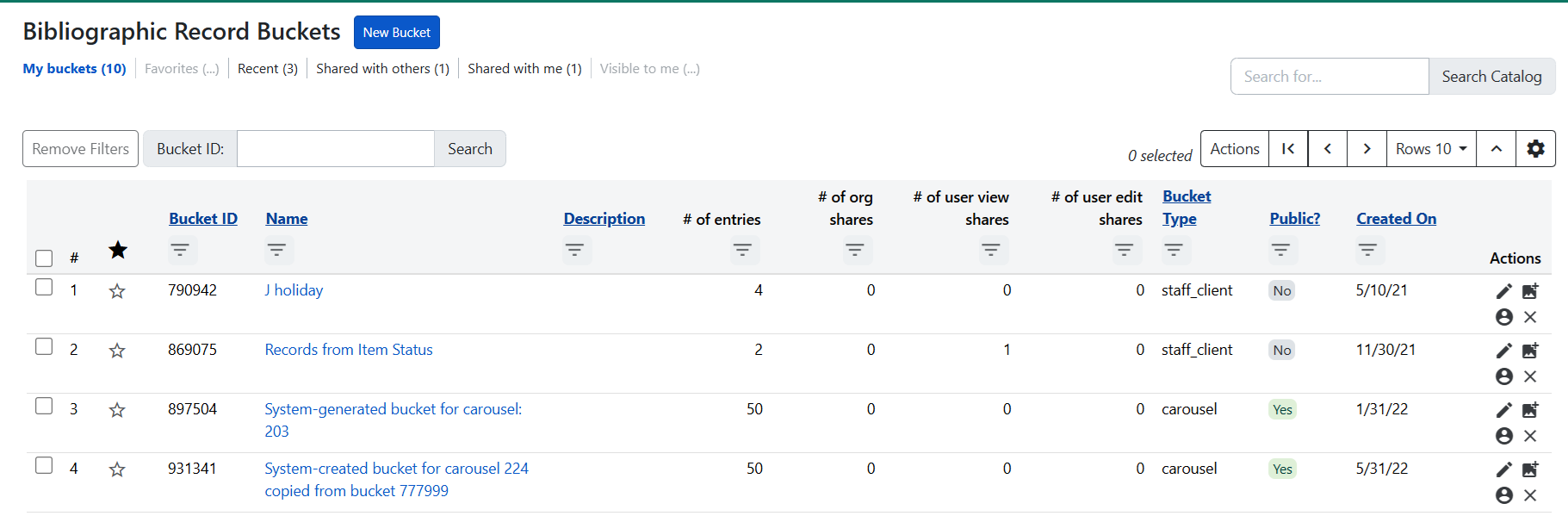Click the pencil edit icon for J holiday
The width and height of the screenshot is (1568, 516).
pos(1503,291)
